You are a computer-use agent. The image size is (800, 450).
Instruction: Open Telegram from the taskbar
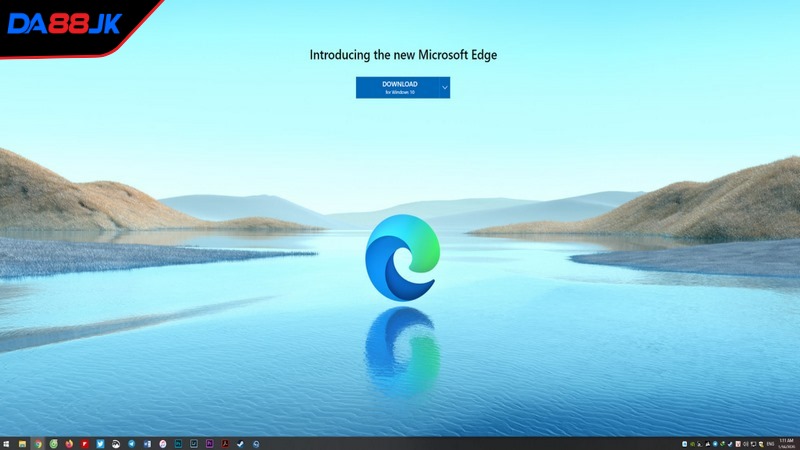pyautogui.click(x=132, y=444)
